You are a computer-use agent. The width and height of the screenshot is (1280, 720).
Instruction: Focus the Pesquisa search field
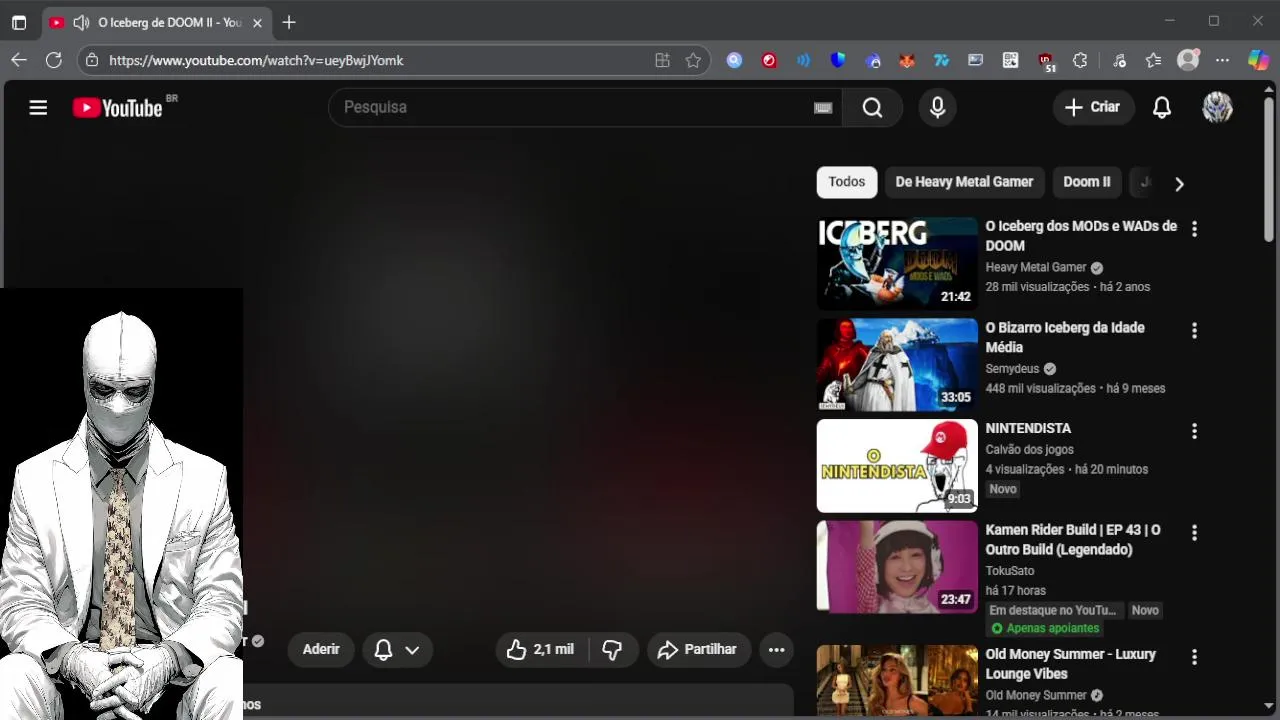(585, 107)
